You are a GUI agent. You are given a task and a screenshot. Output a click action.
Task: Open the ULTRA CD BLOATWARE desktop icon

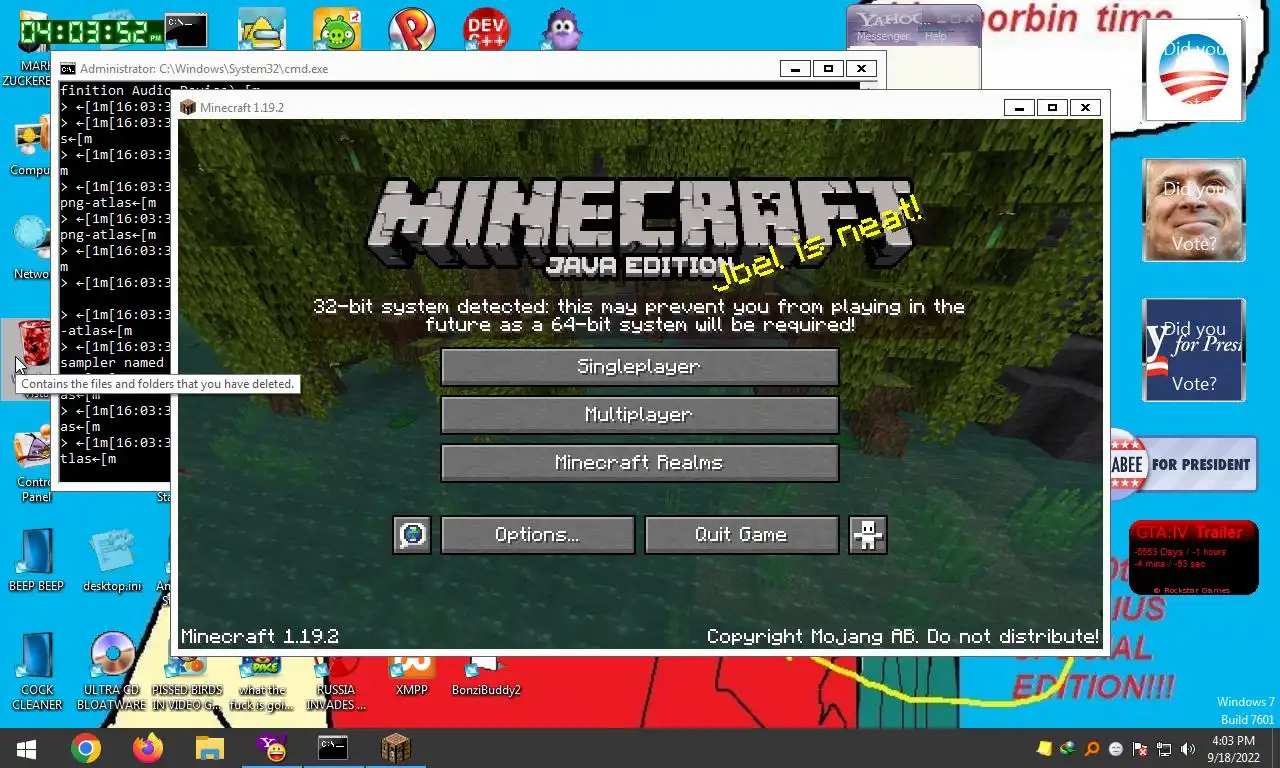(112, 670)
